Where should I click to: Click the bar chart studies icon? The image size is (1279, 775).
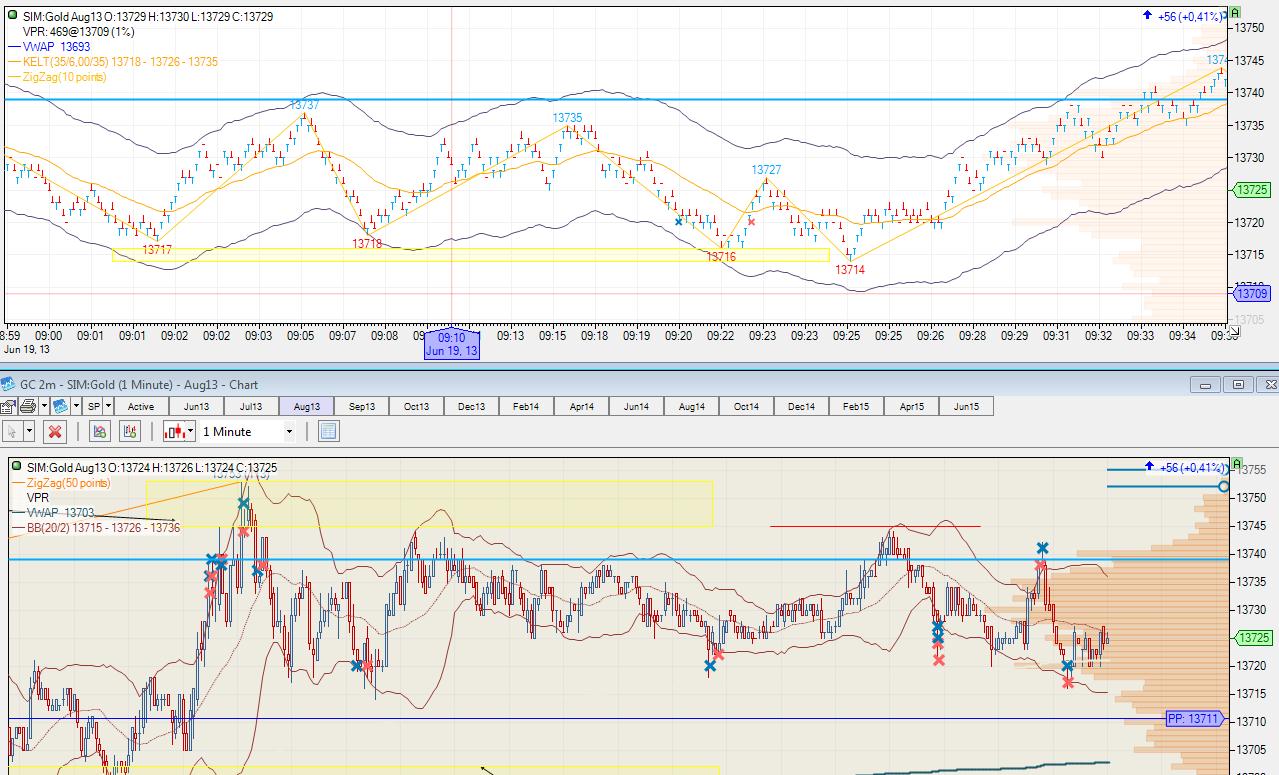pyautogui.click(x=129, y=432)
